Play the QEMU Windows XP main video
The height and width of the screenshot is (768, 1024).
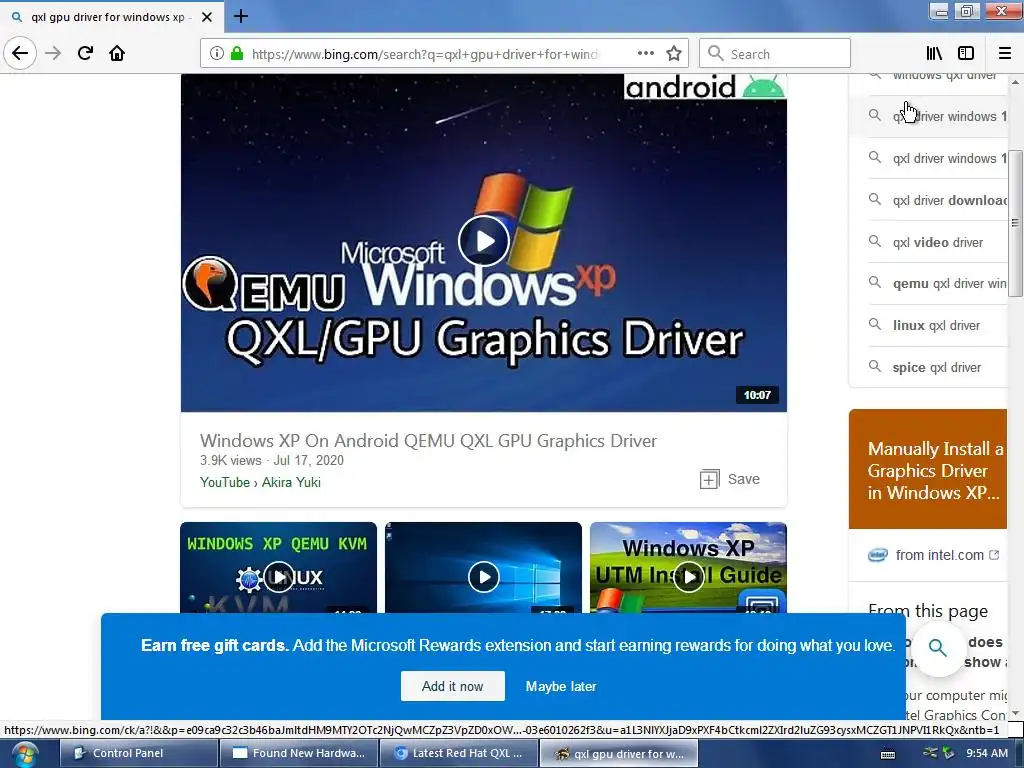click(484, 241)
